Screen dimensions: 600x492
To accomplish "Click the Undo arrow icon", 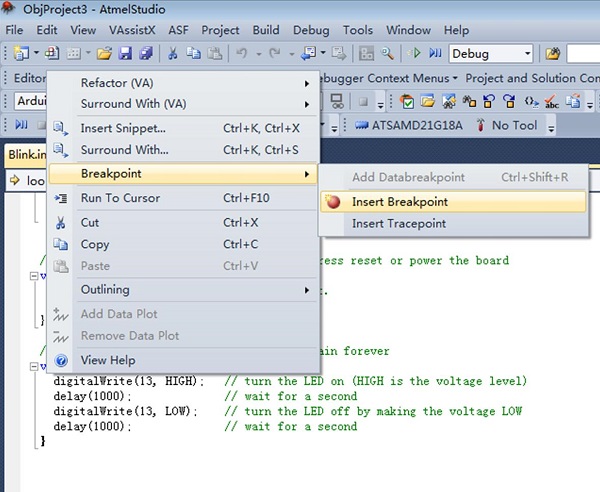I will pyautogui.click(x=241, y=53).
